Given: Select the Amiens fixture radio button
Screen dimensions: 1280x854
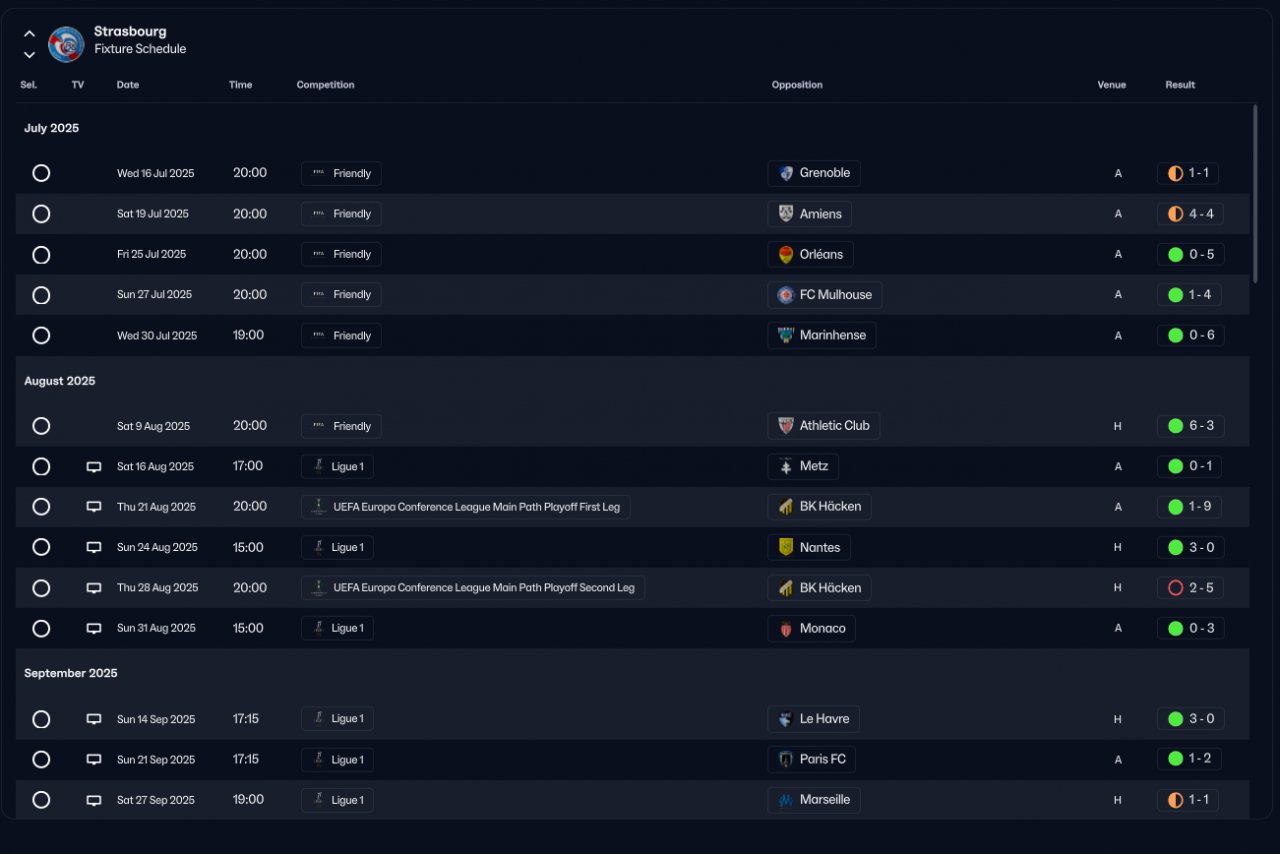Looking at the screenshot, I should (41, 214).
